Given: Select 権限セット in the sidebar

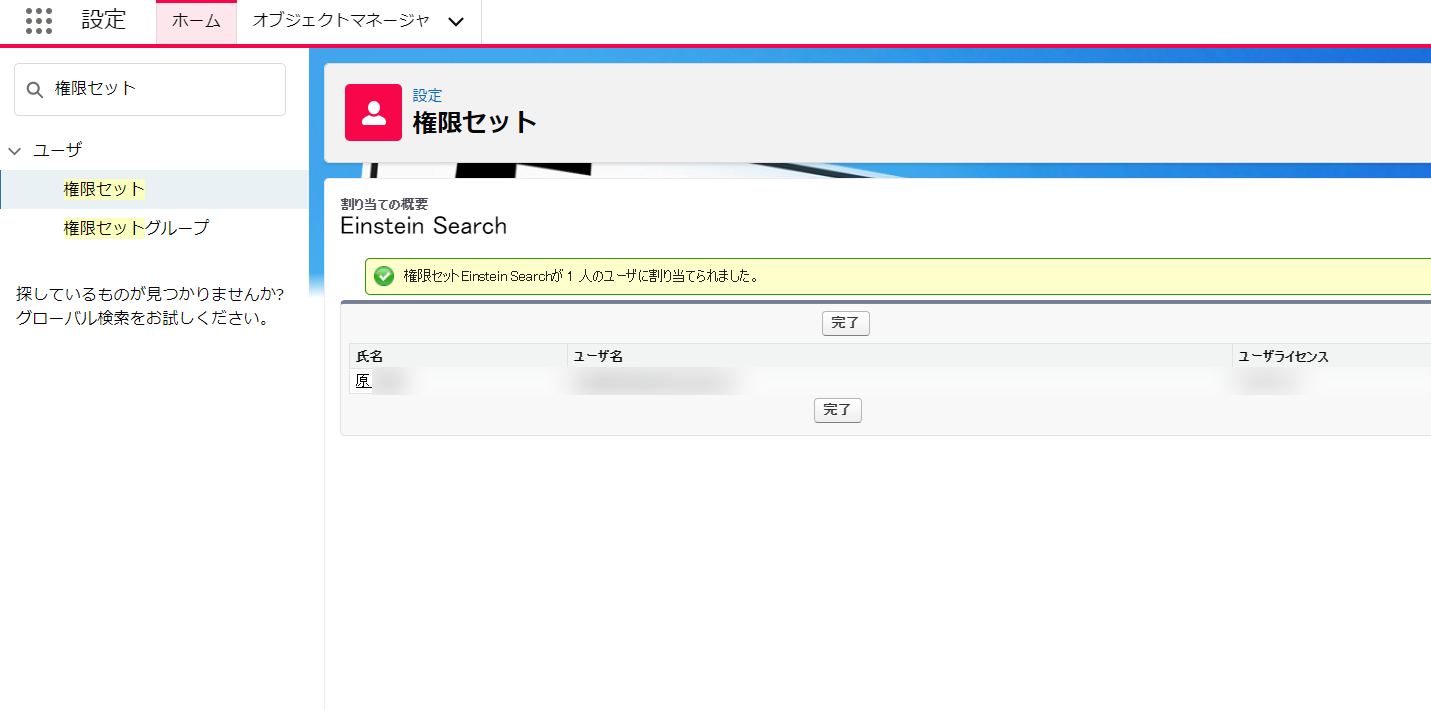Looking at the screenshot, I should [104, 189].
